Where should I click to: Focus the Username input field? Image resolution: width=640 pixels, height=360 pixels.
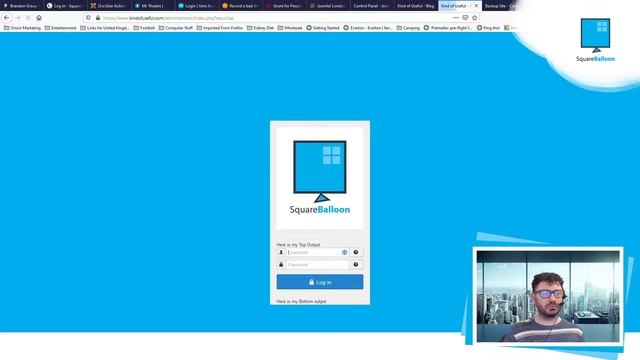pyautogui.click(x=317, y=252)
